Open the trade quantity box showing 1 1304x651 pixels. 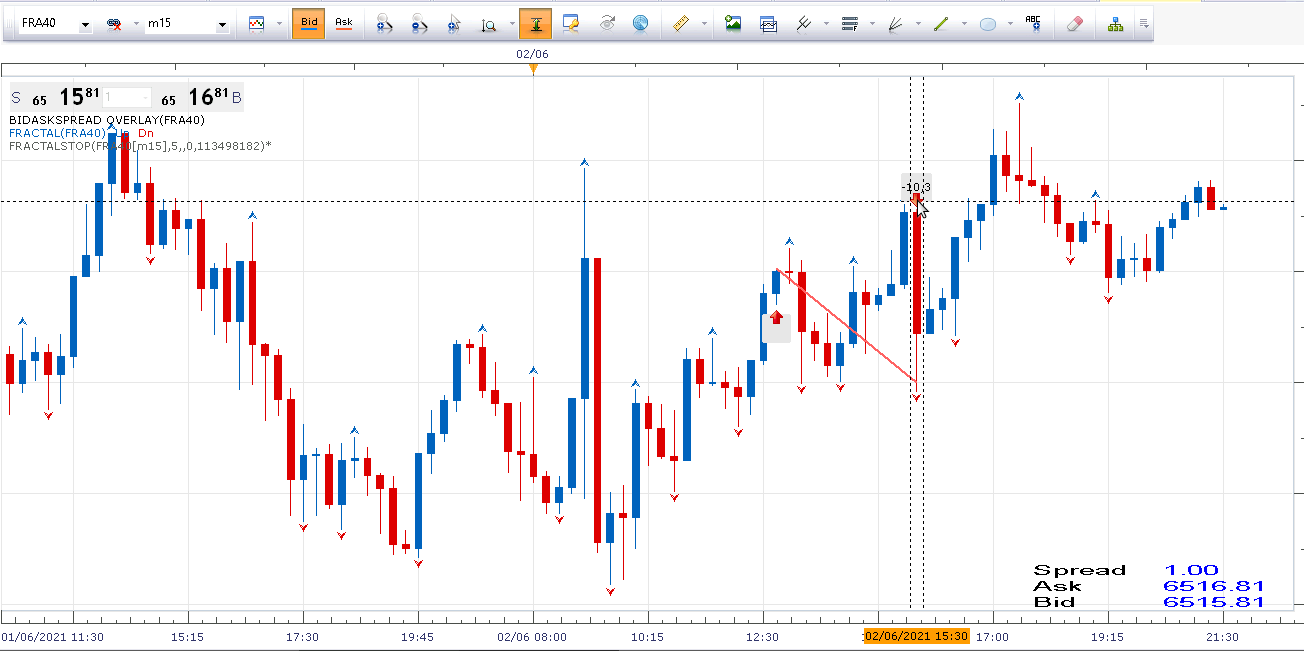(127, 97)
